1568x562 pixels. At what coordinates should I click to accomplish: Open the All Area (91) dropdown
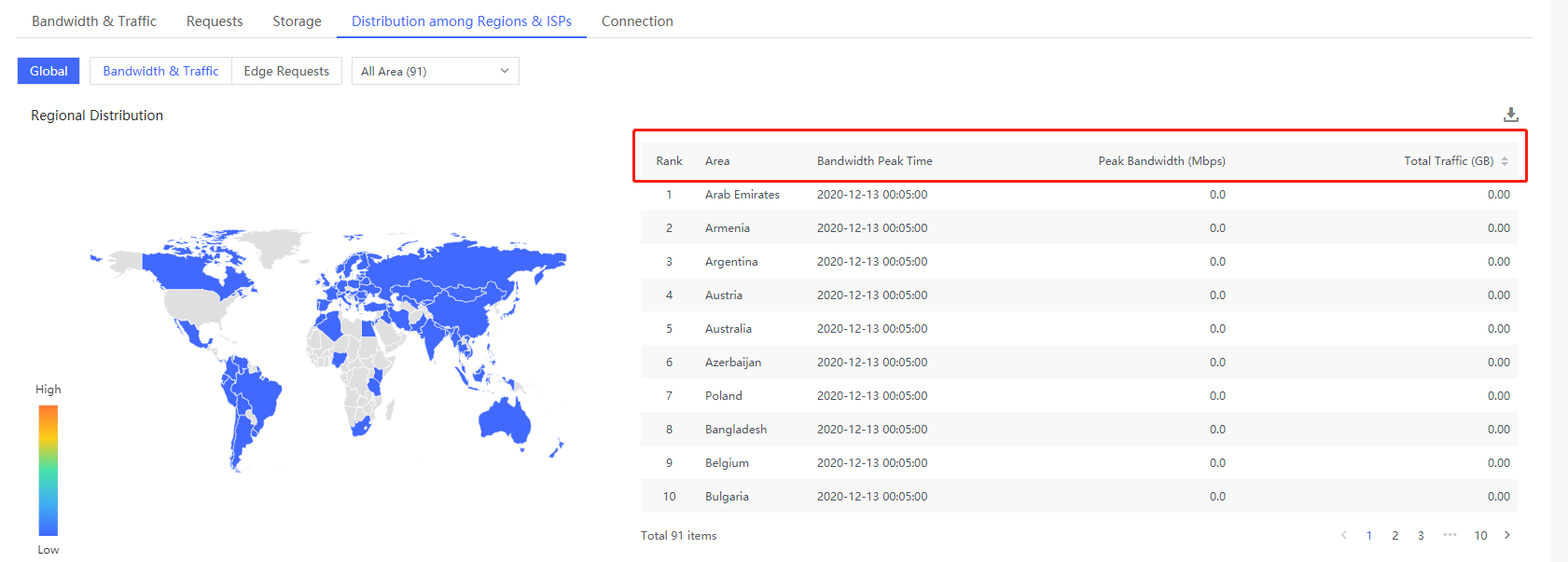(x=435, y=71)
